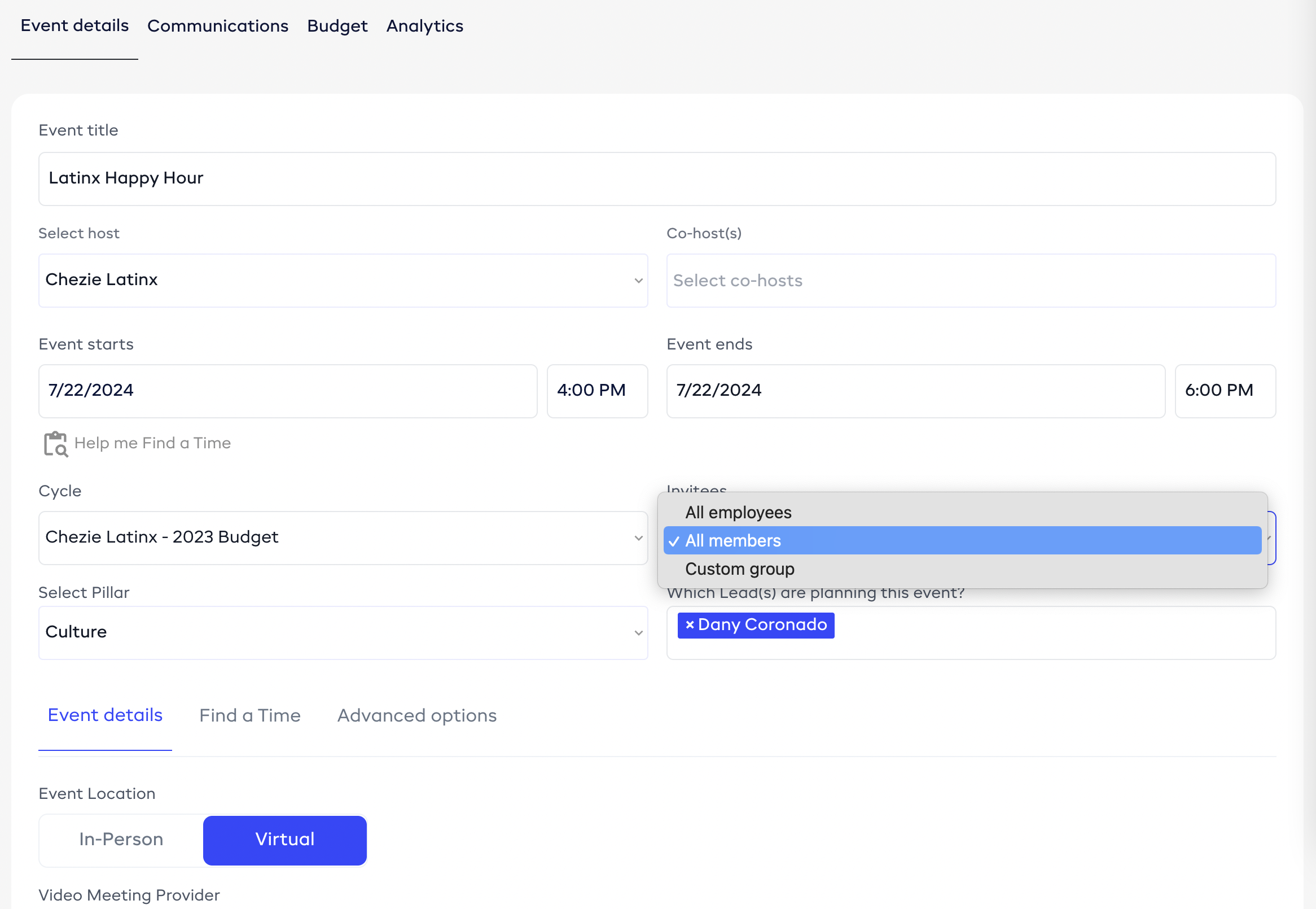
Task: Open the Culture pillar dropdown
Action: coord(341,633)
